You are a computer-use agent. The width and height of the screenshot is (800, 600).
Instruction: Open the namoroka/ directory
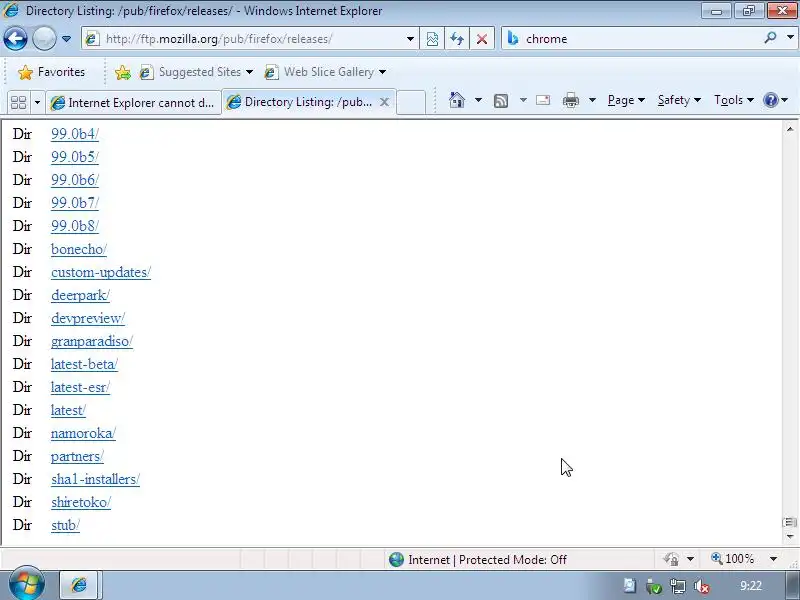pos(83,433)
